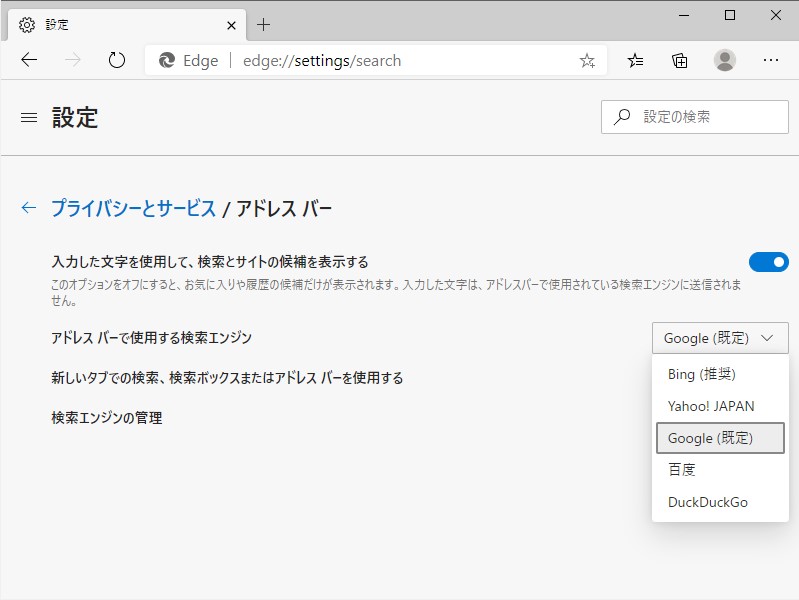Open the Settings and more ellipsis menu
This screenshot has height=600, width=799.
770,60
